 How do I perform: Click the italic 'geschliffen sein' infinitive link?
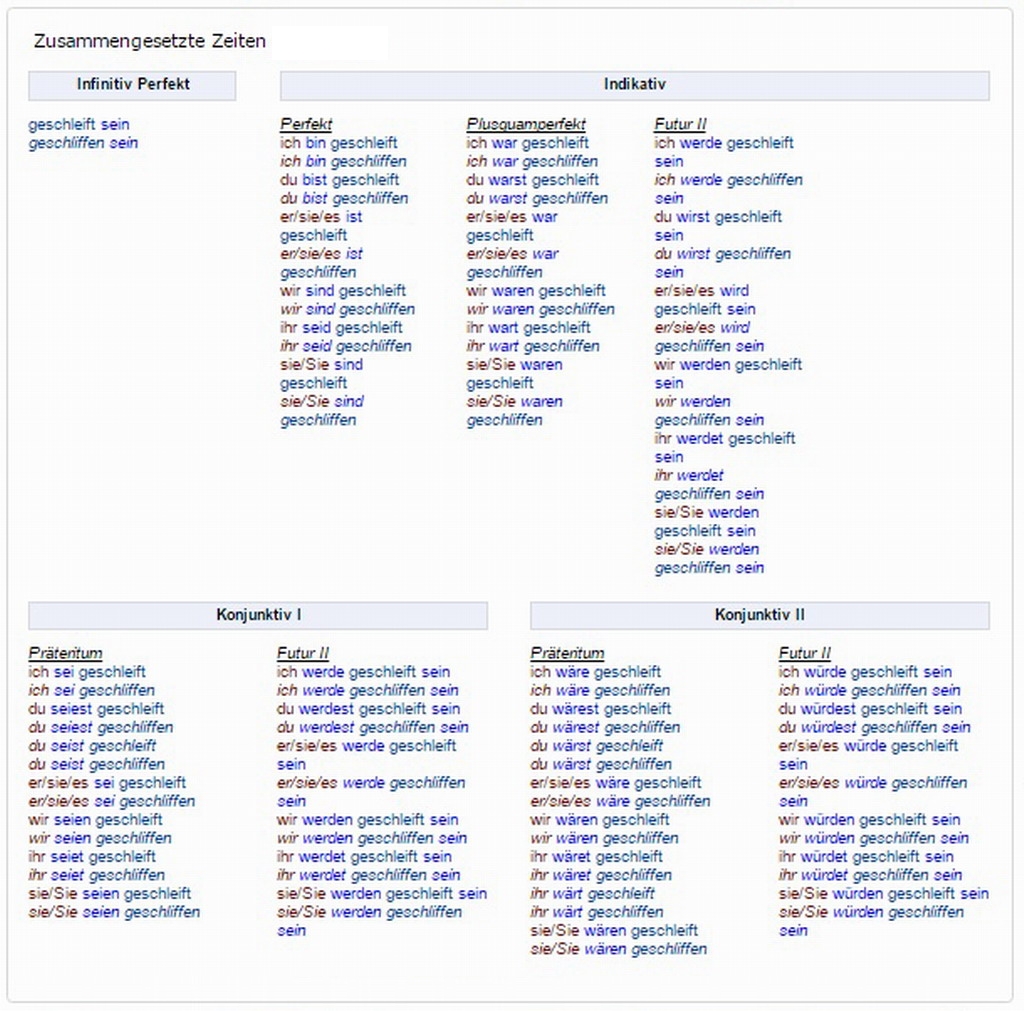(x=83, y=143)
